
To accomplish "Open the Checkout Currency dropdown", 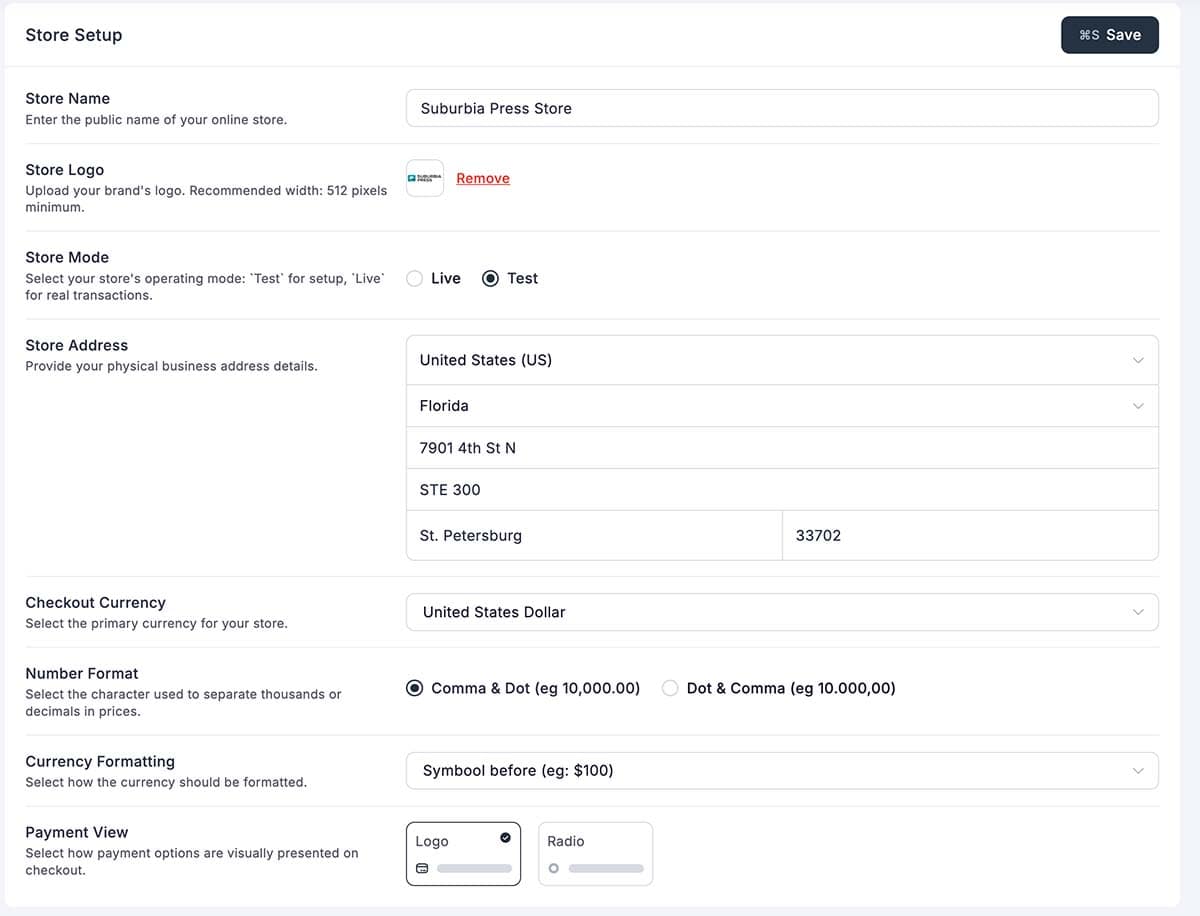I will (781, 612).
